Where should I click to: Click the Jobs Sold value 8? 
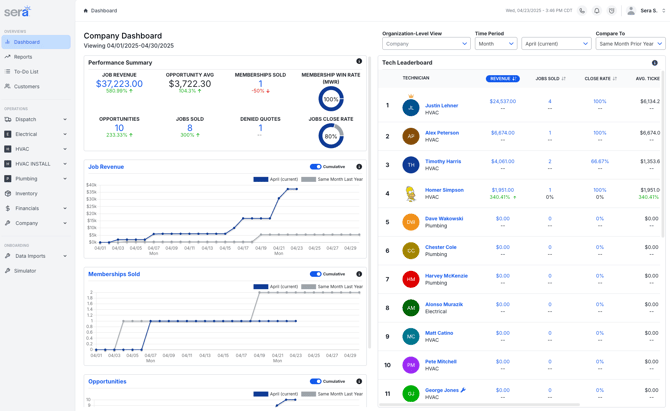point(190,128)
